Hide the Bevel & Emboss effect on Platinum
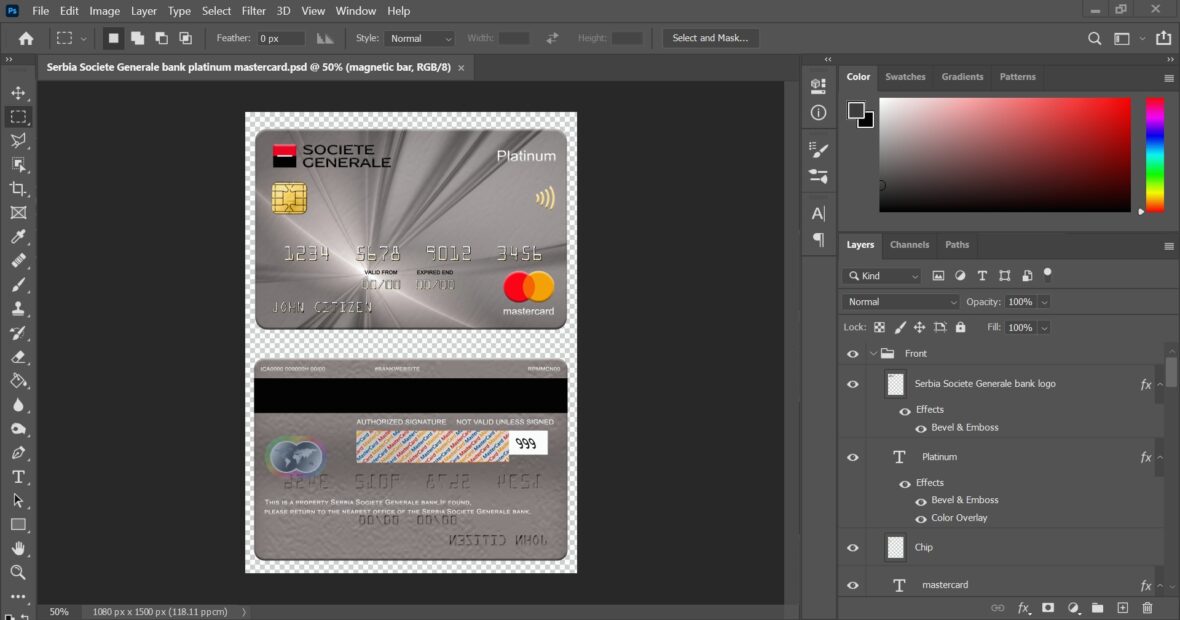1180x620 pixels. click(x=920, y=499)
